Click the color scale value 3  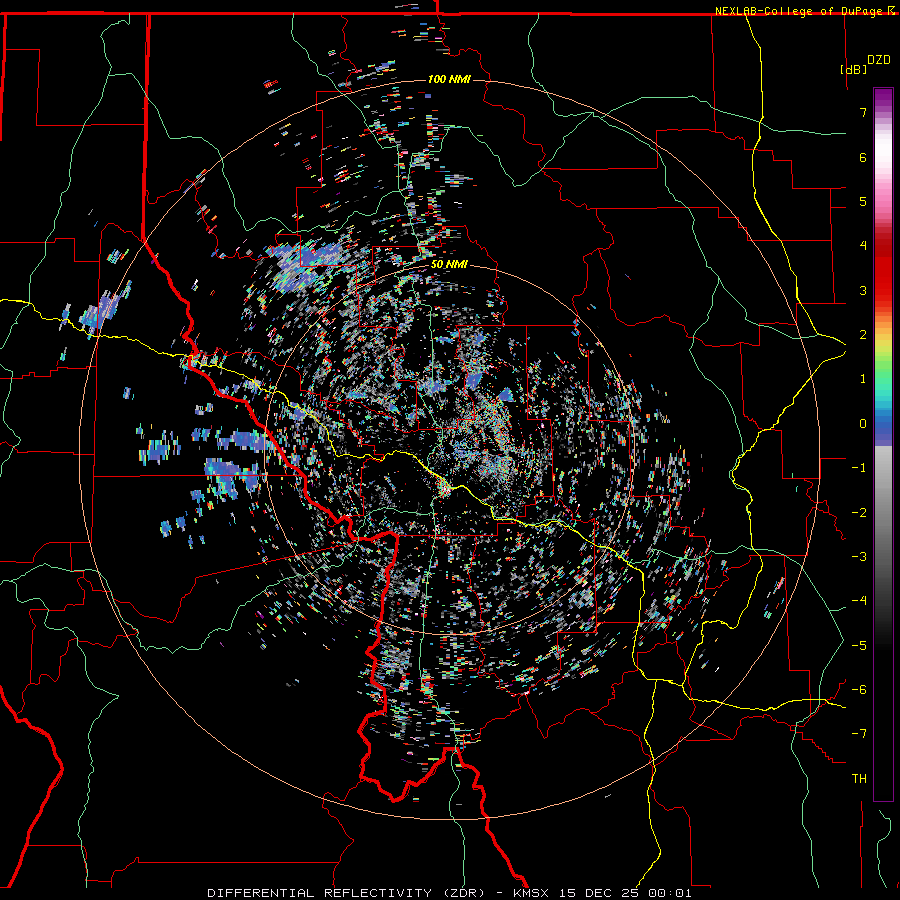pos(863,290)
